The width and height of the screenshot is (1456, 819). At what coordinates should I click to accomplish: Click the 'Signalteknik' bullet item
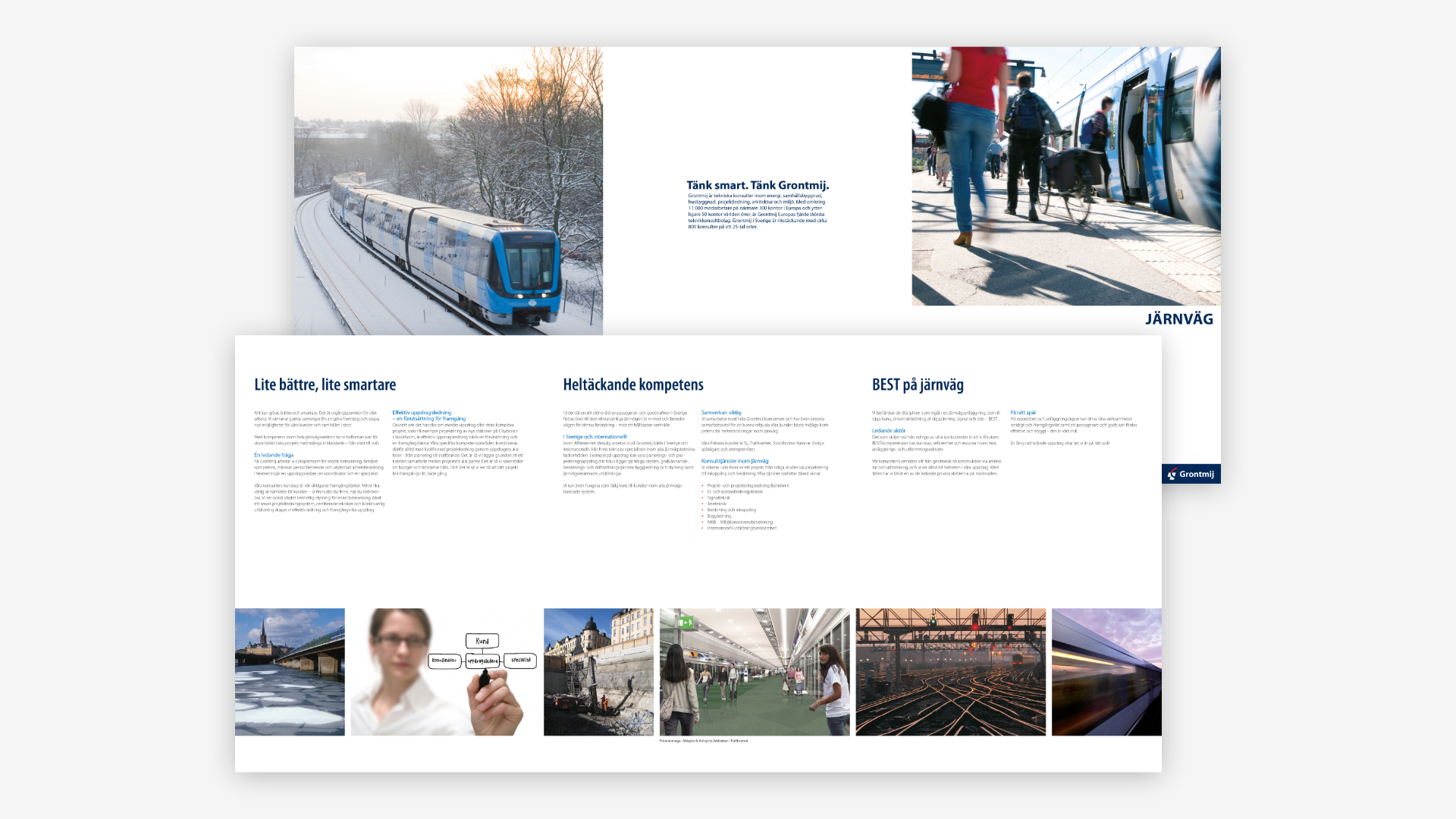pos(718,498)
